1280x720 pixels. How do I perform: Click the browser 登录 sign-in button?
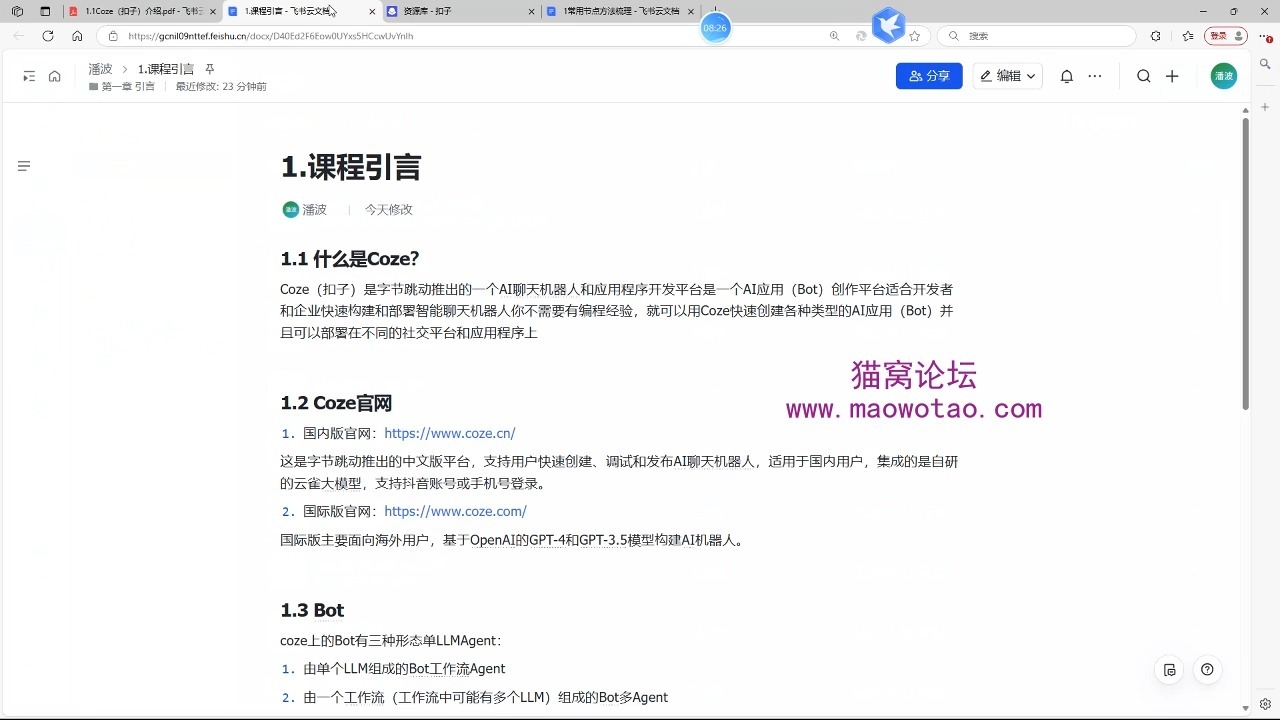[x=1225, y=36]
